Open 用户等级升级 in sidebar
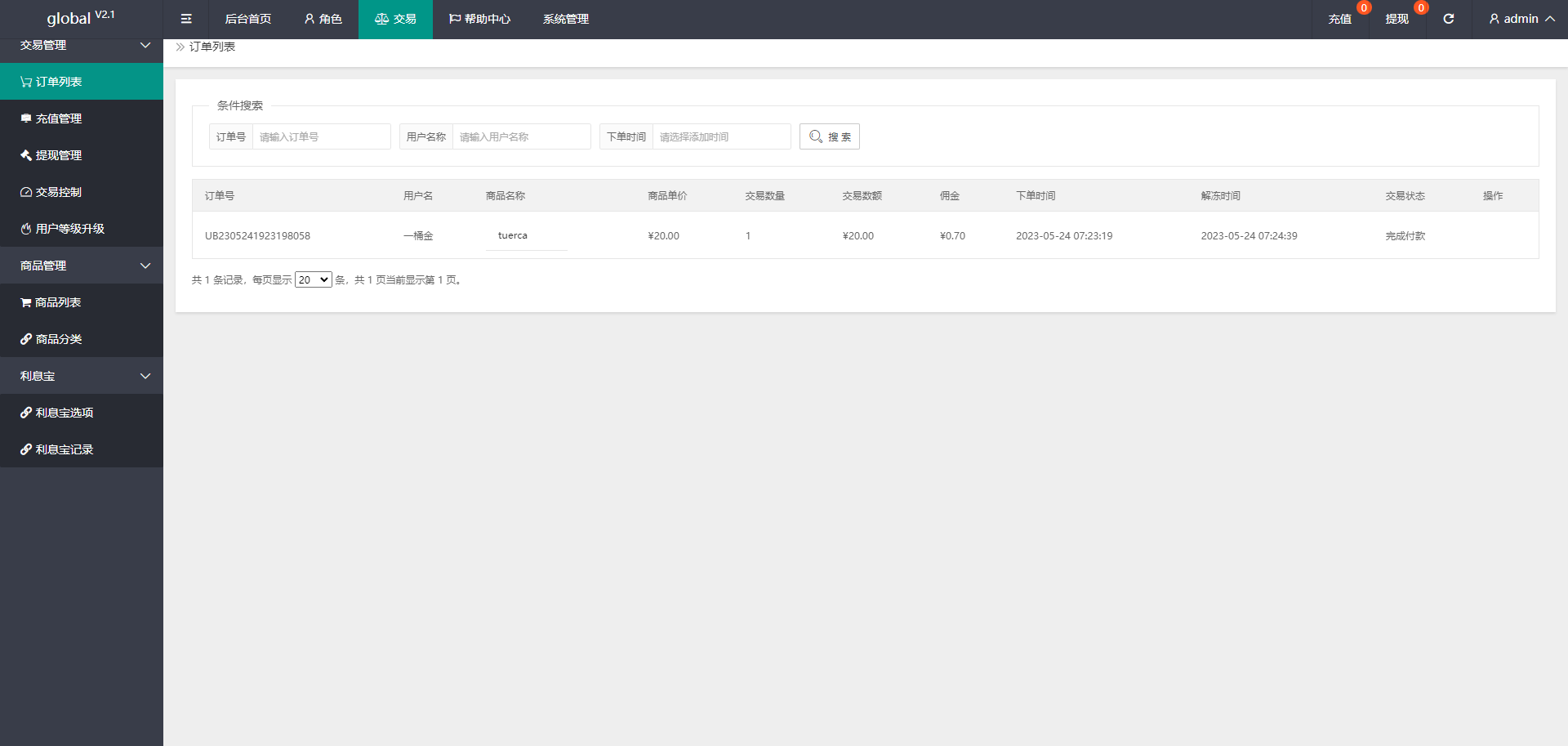Screen dimensions: 1568x746 (70, 229)
